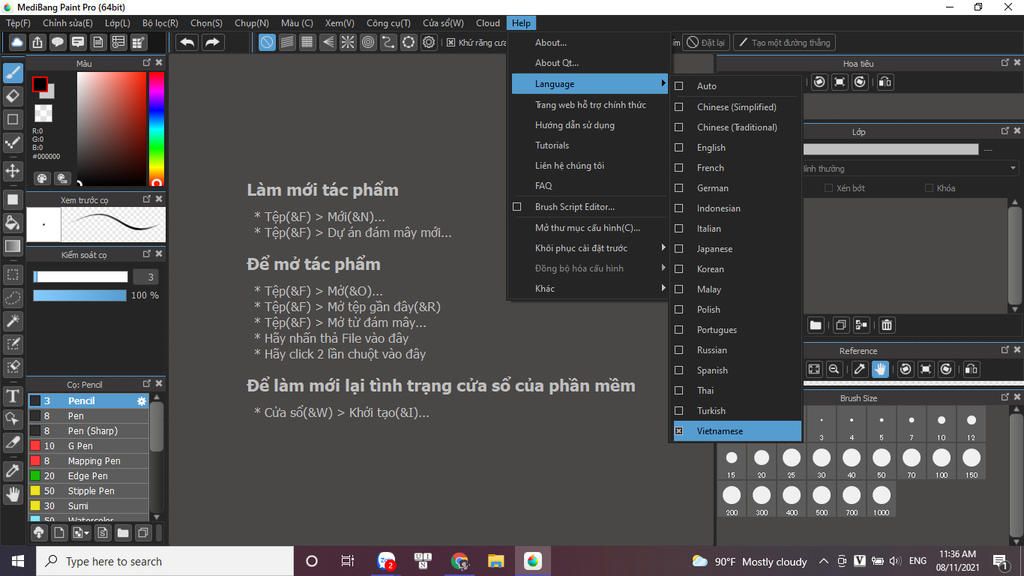
Task: Check the English language option
Action: tap(679, 148)
